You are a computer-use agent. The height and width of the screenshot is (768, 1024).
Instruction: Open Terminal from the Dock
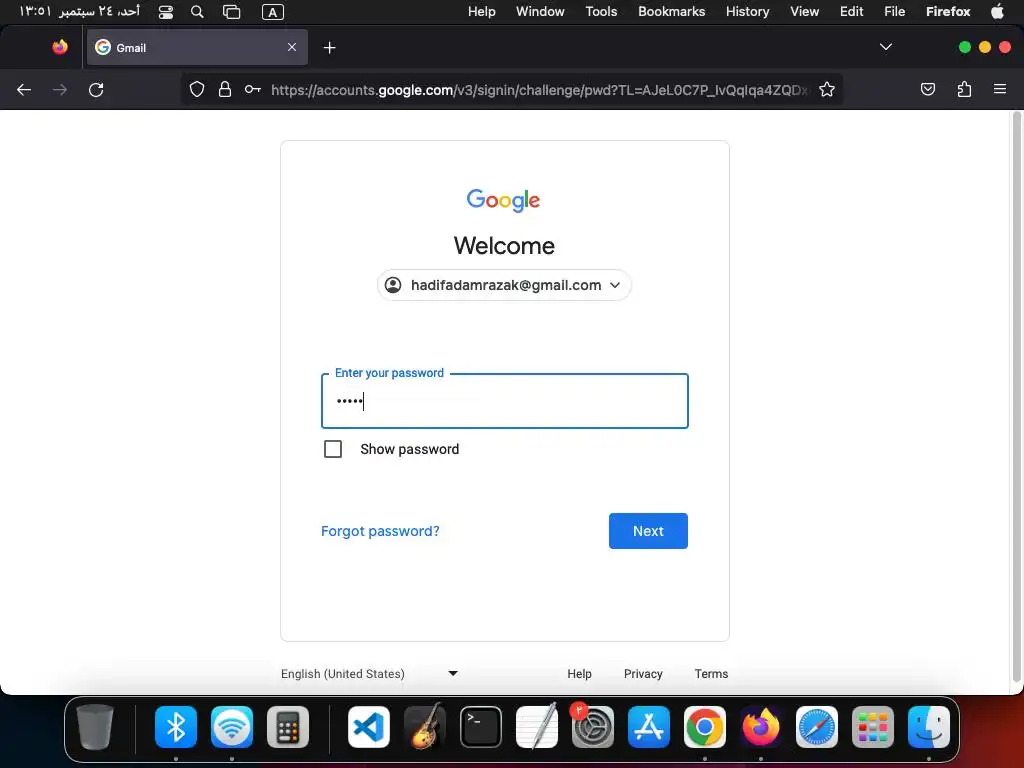click(481, 727)
